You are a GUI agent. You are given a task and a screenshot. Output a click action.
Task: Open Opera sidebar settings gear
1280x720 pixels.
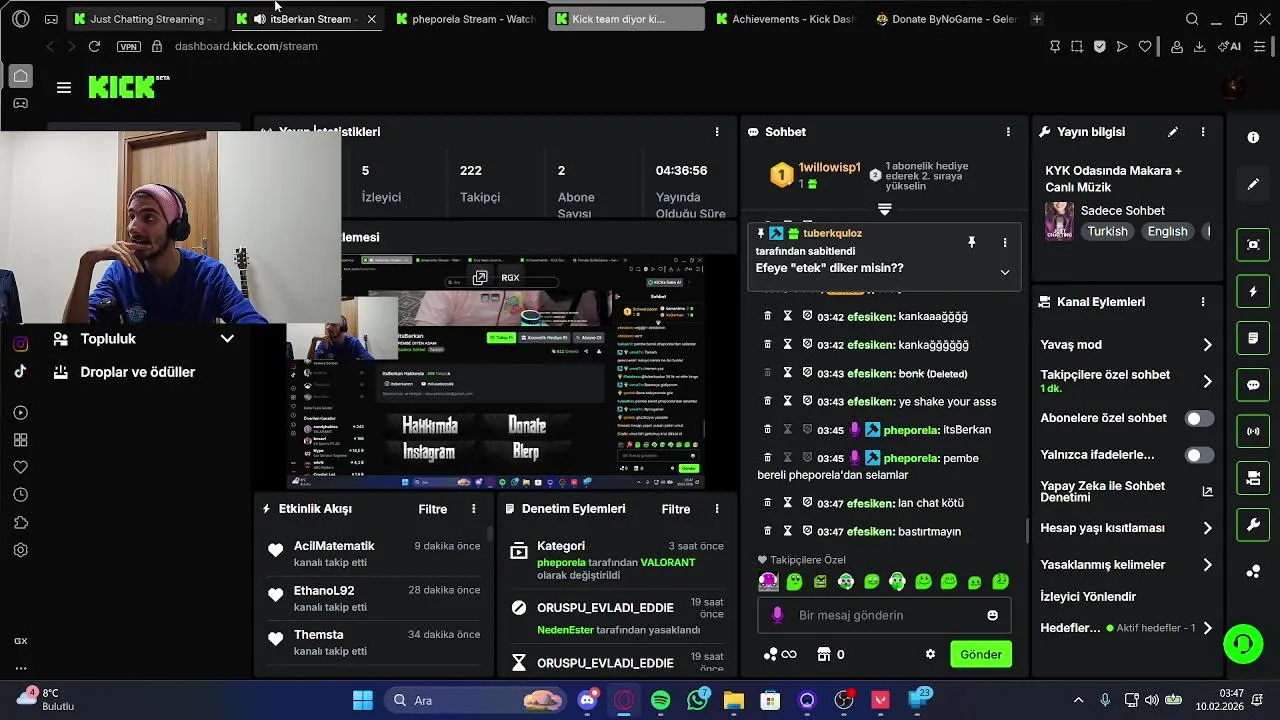[x=20, y=550]
